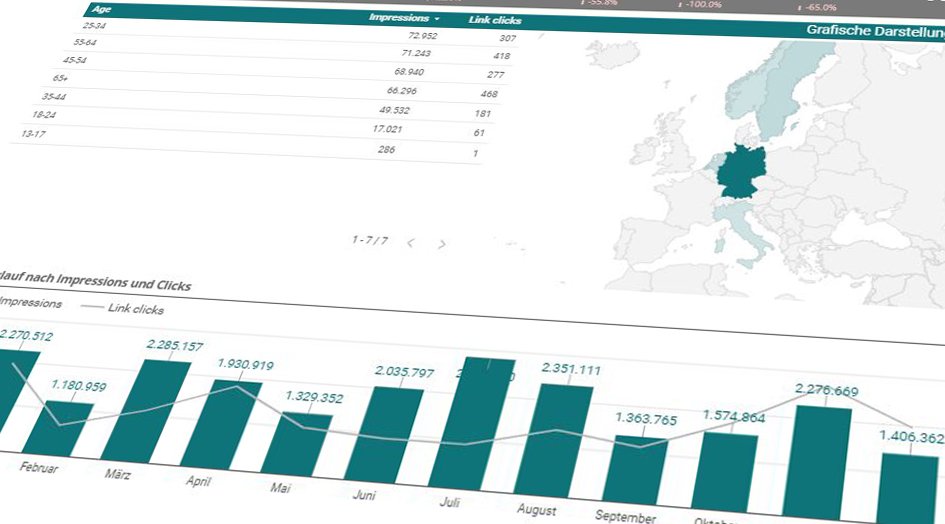Click the März impressions bar
This screenshot has height=524, width=945.
coord(146,412)
